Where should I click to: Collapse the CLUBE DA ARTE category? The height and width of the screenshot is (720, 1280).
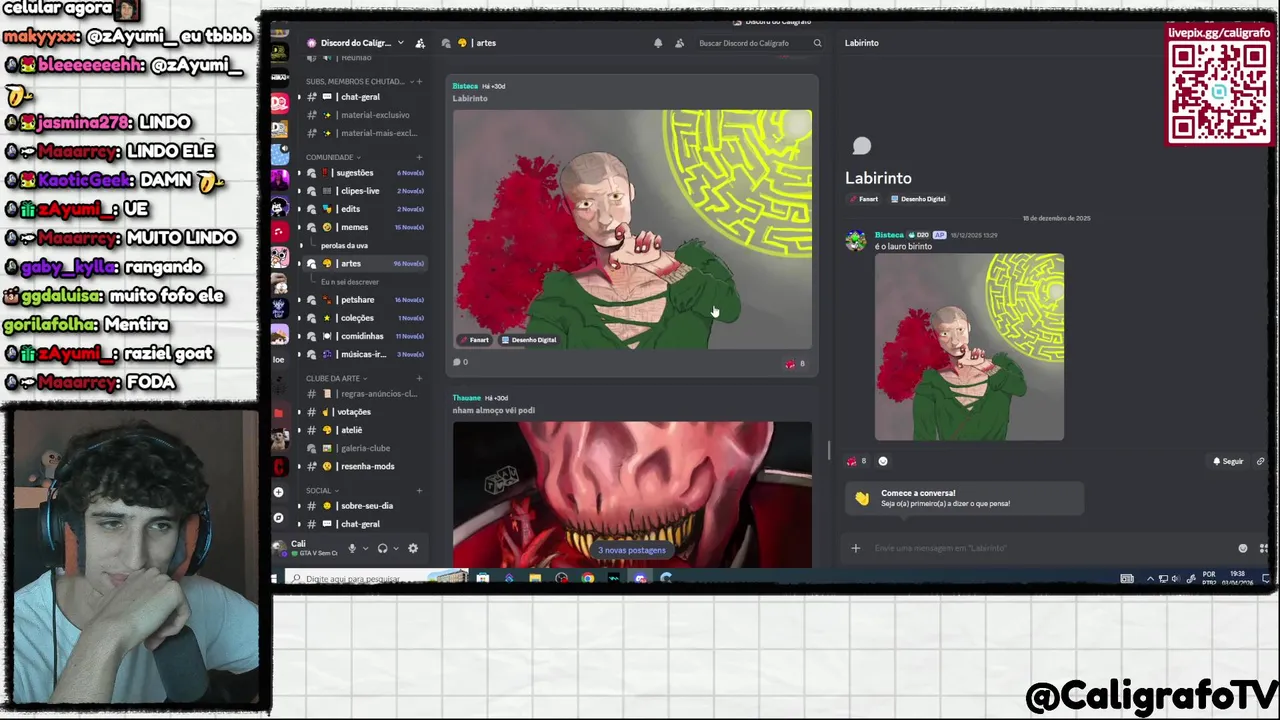(336, 378)
